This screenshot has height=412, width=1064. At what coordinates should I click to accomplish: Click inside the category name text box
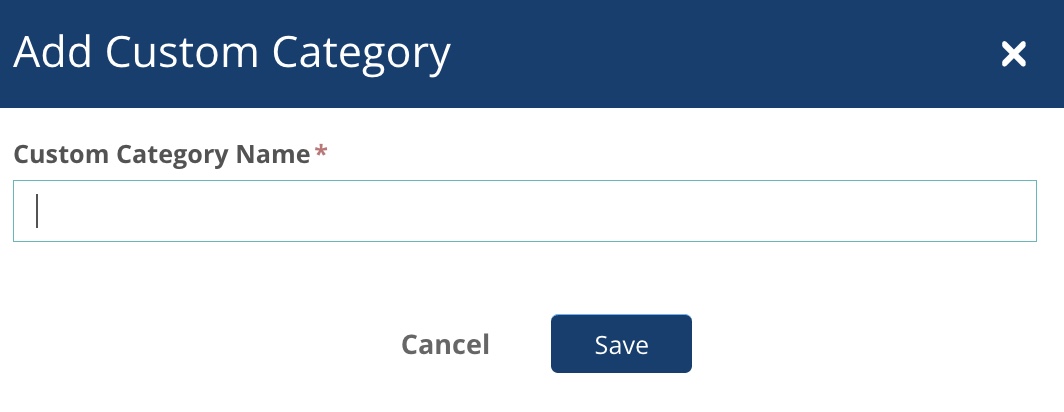524,211
